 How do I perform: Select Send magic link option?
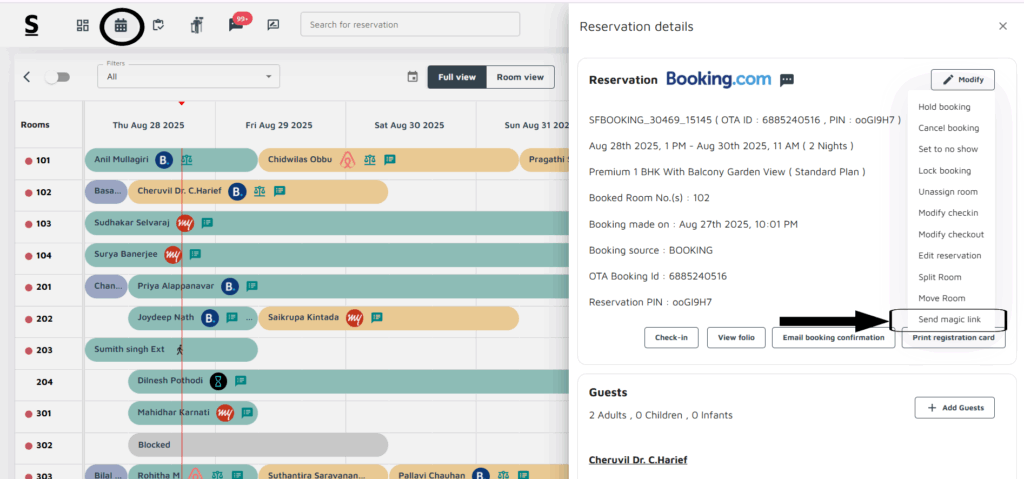coord(949,320)
